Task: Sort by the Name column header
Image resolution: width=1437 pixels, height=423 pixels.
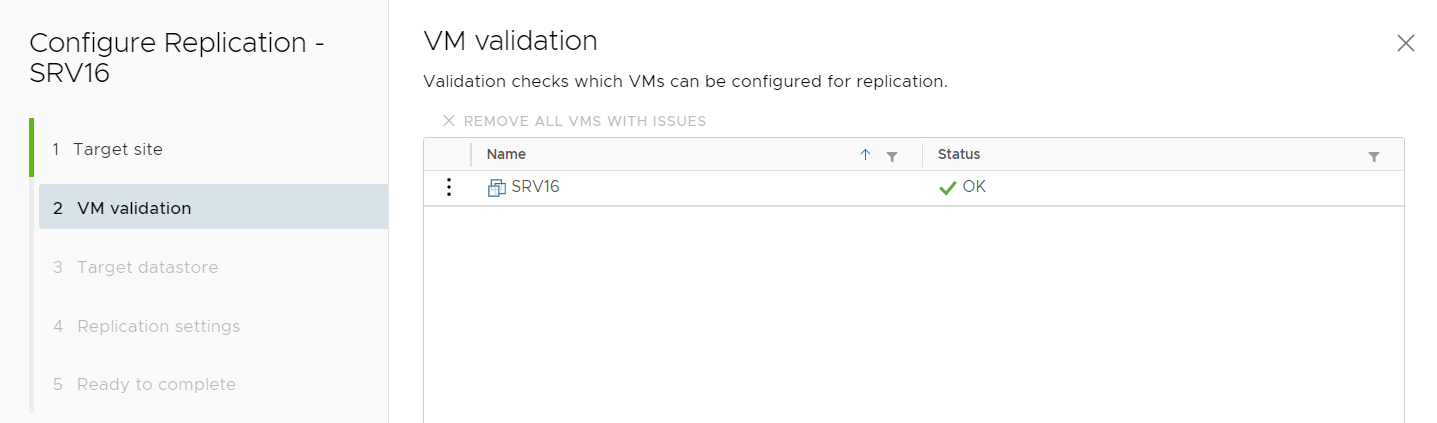Action: tap(506, 155)
